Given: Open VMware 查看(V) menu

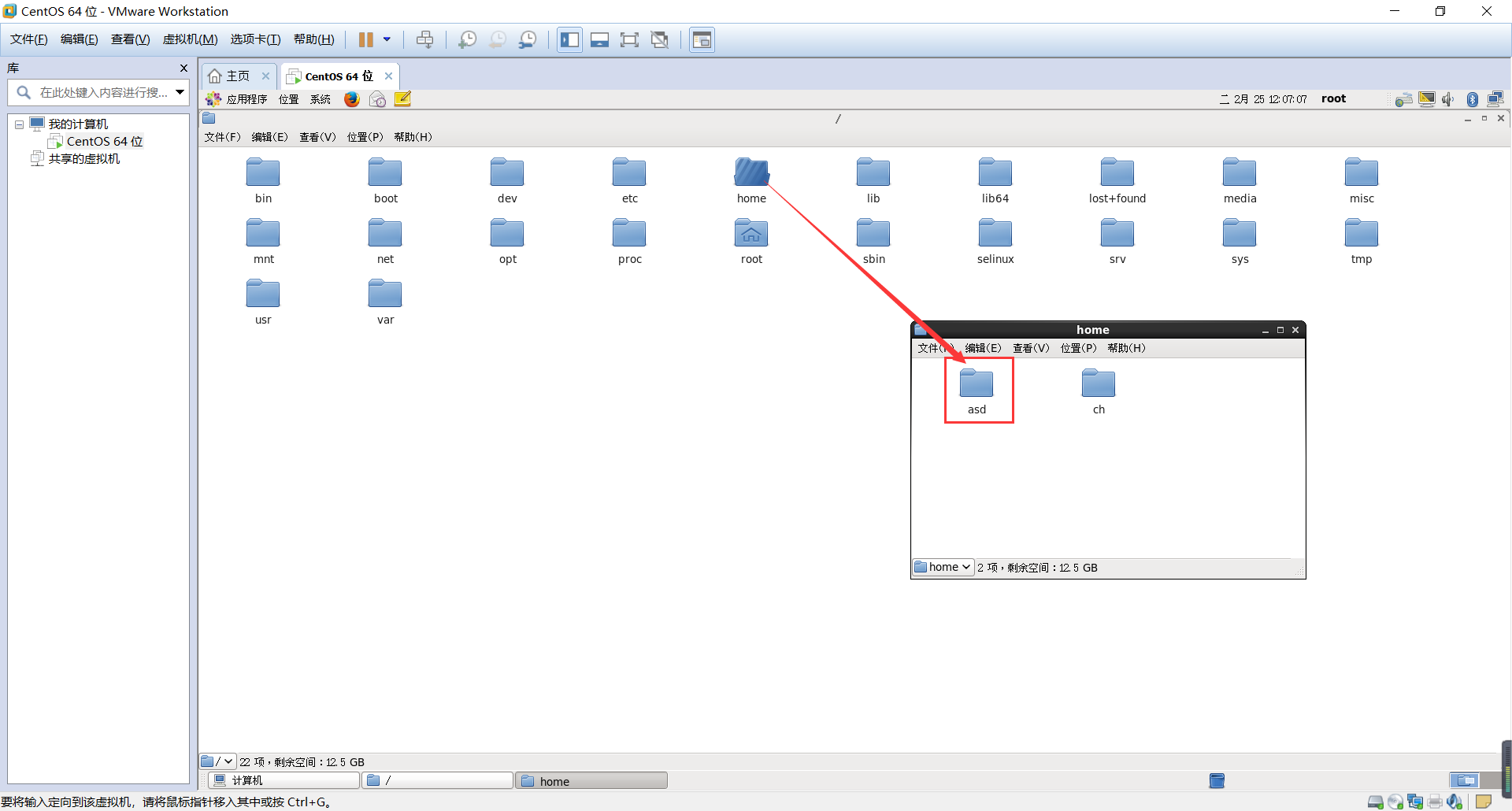Looking at the screenshot, I should pos(131,39).
